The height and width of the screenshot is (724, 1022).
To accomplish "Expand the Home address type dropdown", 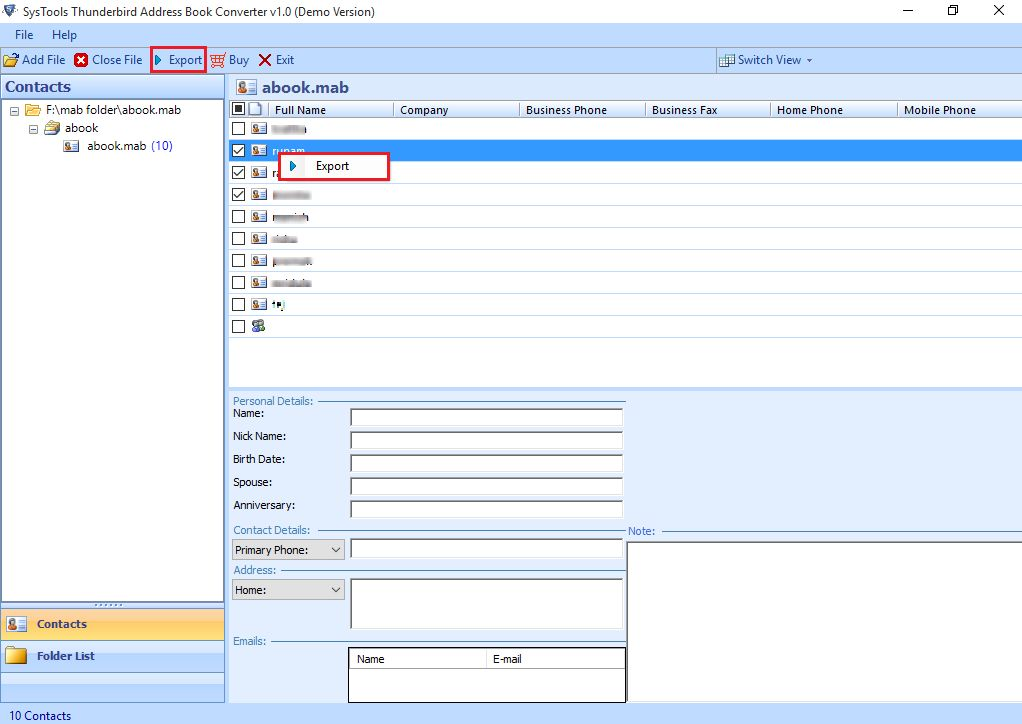I will pos(335,590).
